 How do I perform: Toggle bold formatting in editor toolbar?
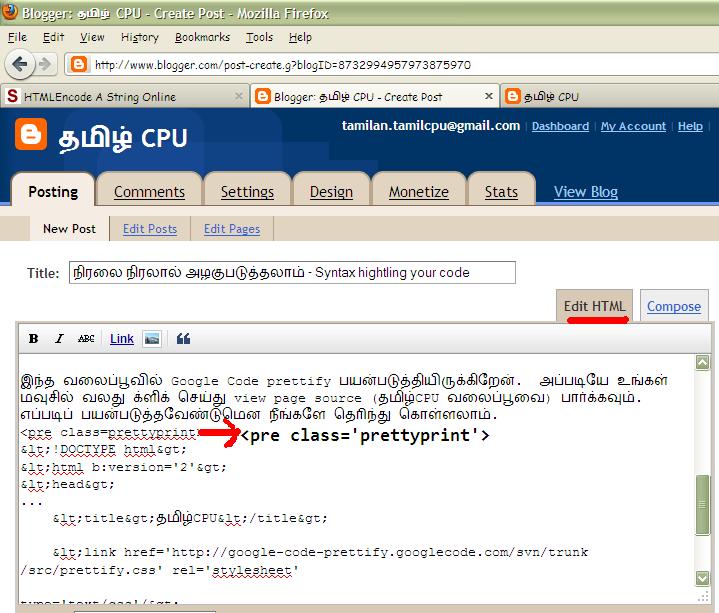[33, 339]
